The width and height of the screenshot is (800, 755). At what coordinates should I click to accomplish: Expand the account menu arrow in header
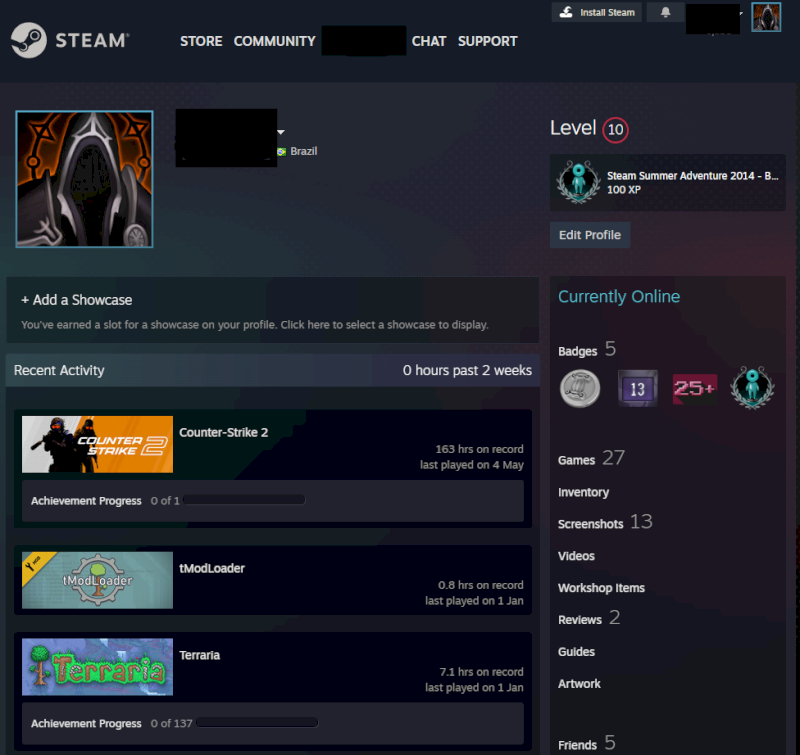coord(741,13)
